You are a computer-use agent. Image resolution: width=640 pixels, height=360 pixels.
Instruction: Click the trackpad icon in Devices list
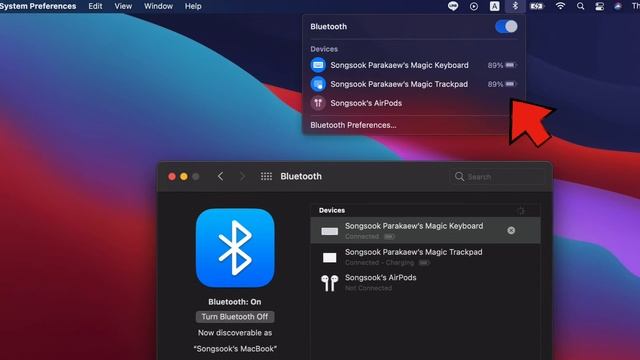click(329, 258)
